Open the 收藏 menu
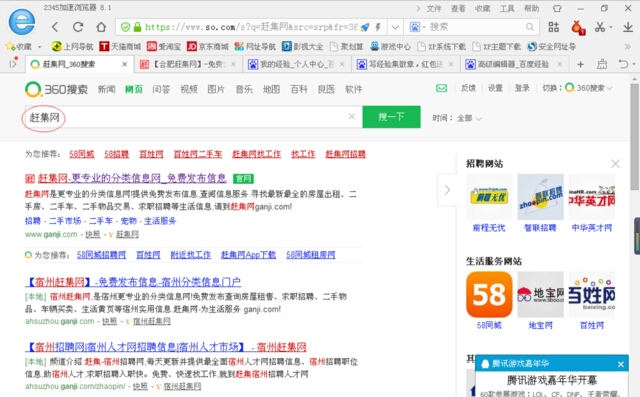The height and width of the screenshot is (397, 640). (482, 8)
